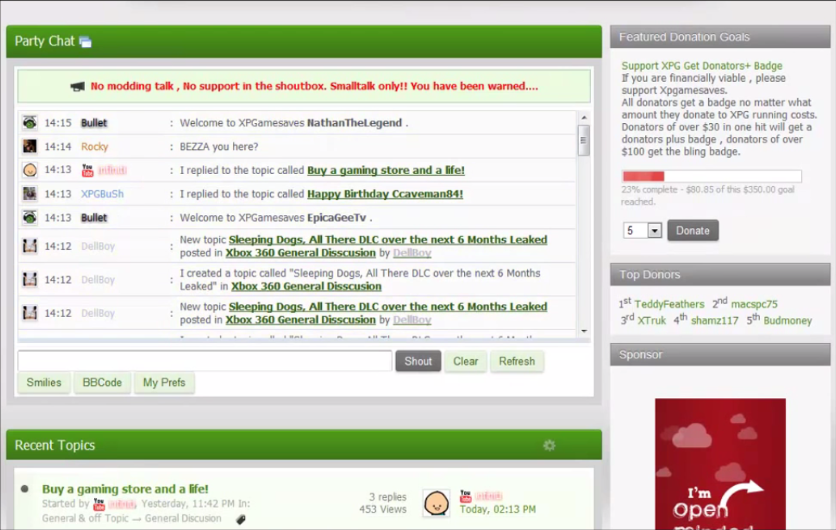Viewport: 836px width, 530px height.
Task: Click the megaphone announcement icon
Action: point(77,87)
